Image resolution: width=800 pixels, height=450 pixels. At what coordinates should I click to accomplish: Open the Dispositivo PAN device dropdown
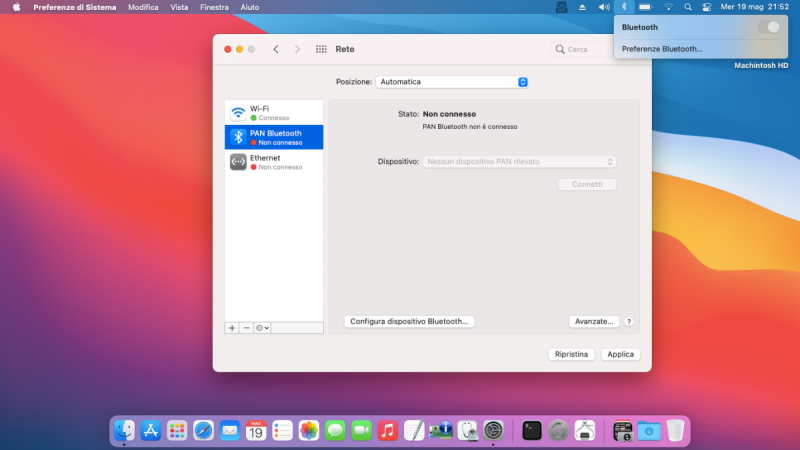coord(520,161)
